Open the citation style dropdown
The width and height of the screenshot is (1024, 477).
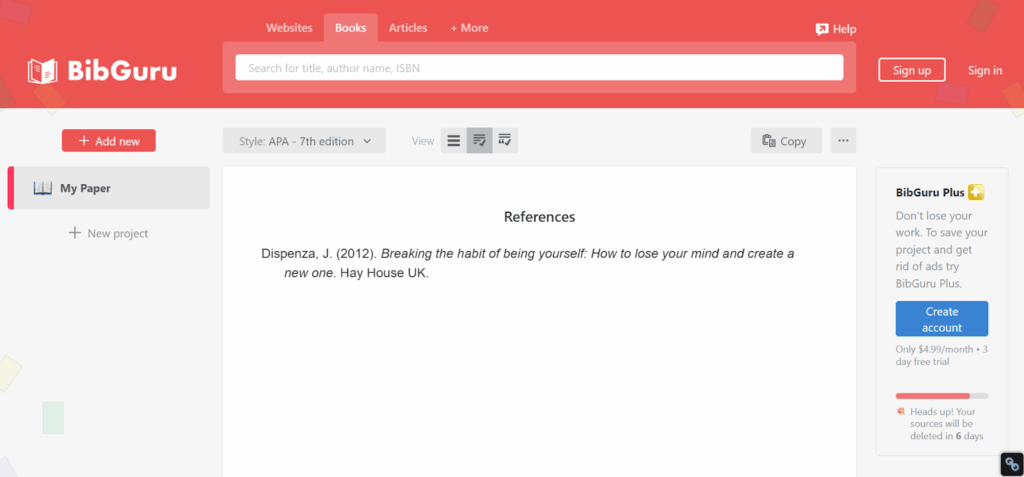pyautogui.click(x=304, y=140)
